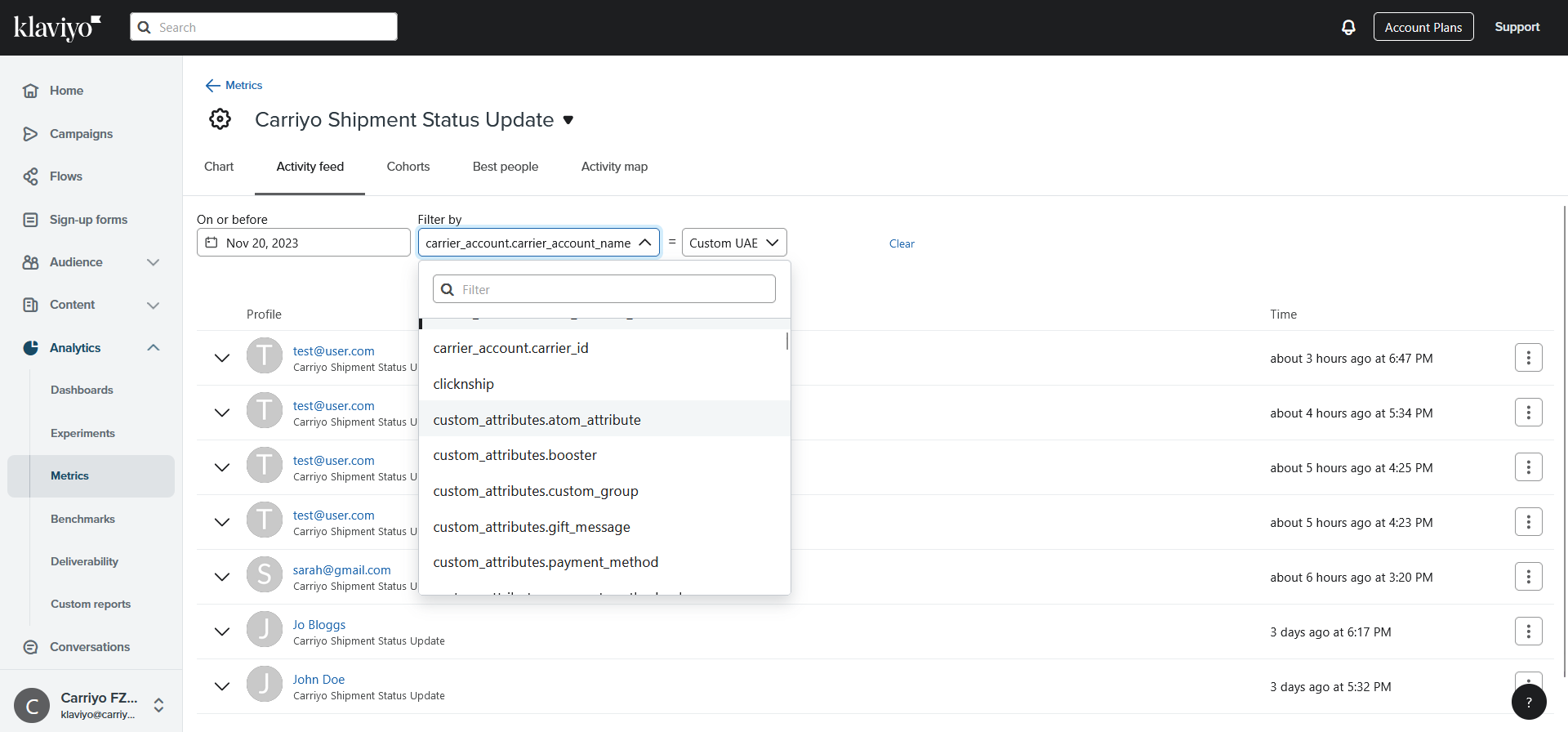
Task: Click the Nov 20, 2023 date field
Action: coord(303,243)
